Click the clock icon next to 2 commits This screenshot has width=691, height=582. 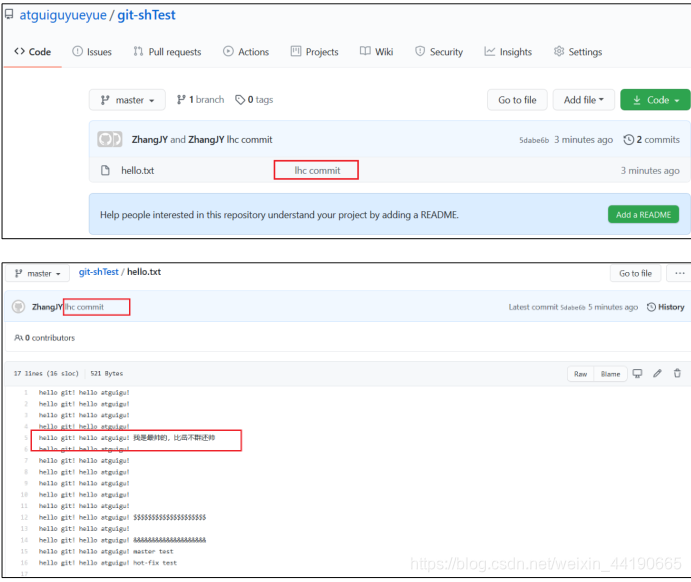628,140
